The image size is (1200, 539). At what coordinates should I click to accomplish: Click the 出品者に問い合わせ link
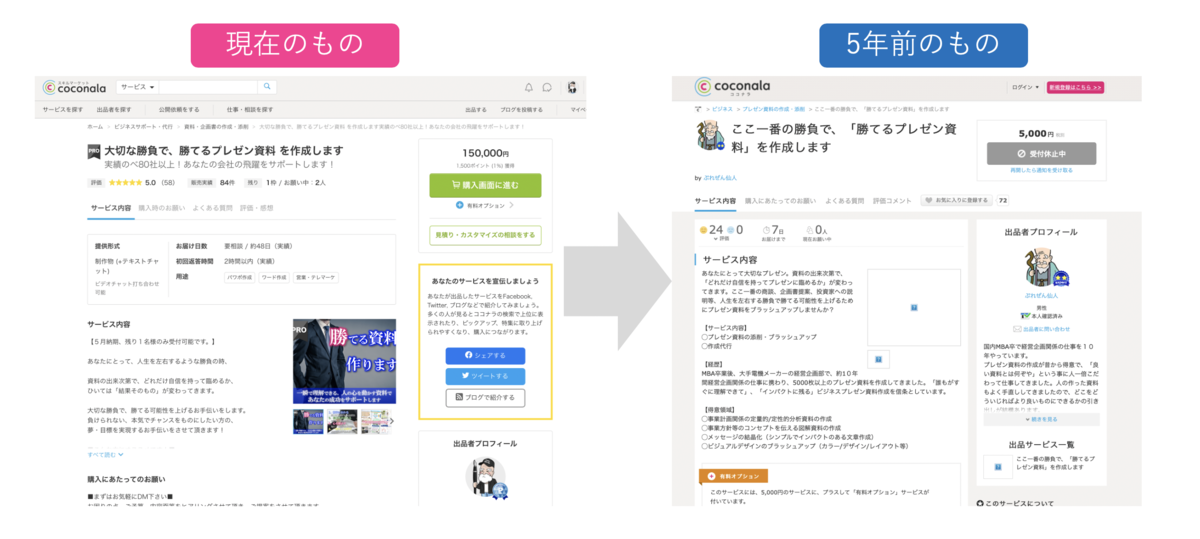(x=1047, y=329)
